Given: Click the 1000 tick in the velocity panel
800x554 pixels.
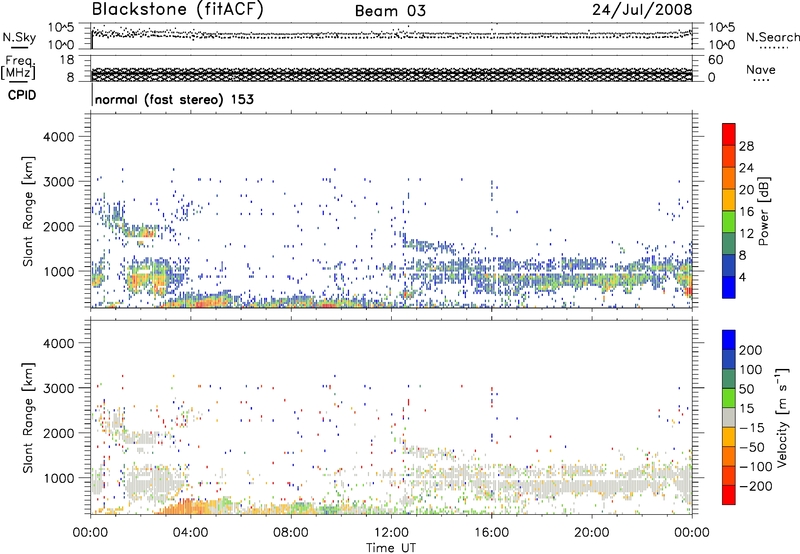Looking at the screenshot, I should tap(59, 478).
